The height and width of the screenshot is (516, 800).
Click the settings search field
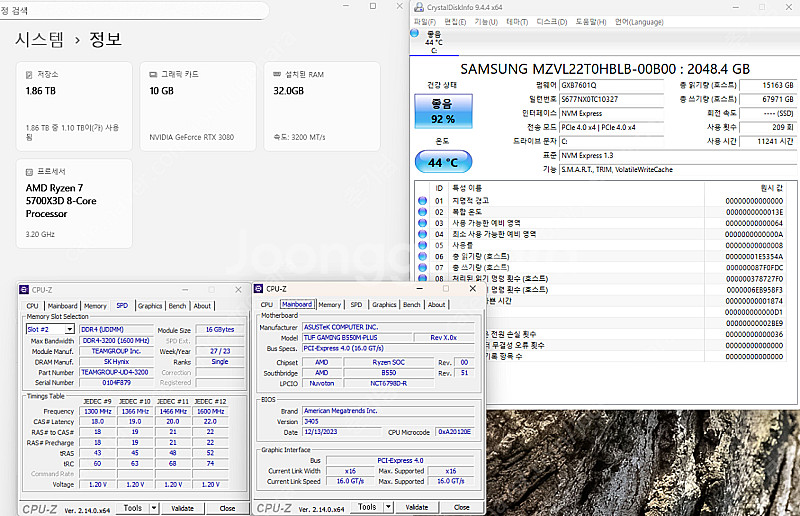[x=134, y=10]
